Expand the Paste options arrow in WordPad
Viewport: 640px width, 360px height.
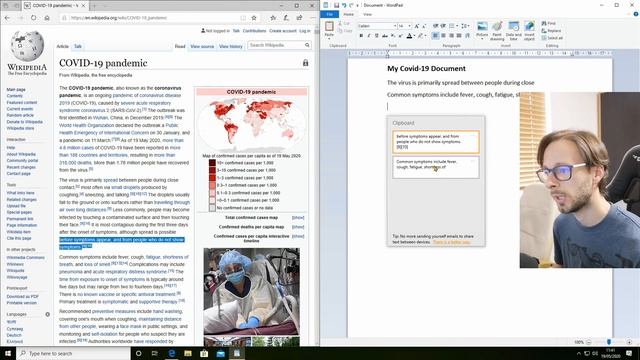tap(329, 38)
